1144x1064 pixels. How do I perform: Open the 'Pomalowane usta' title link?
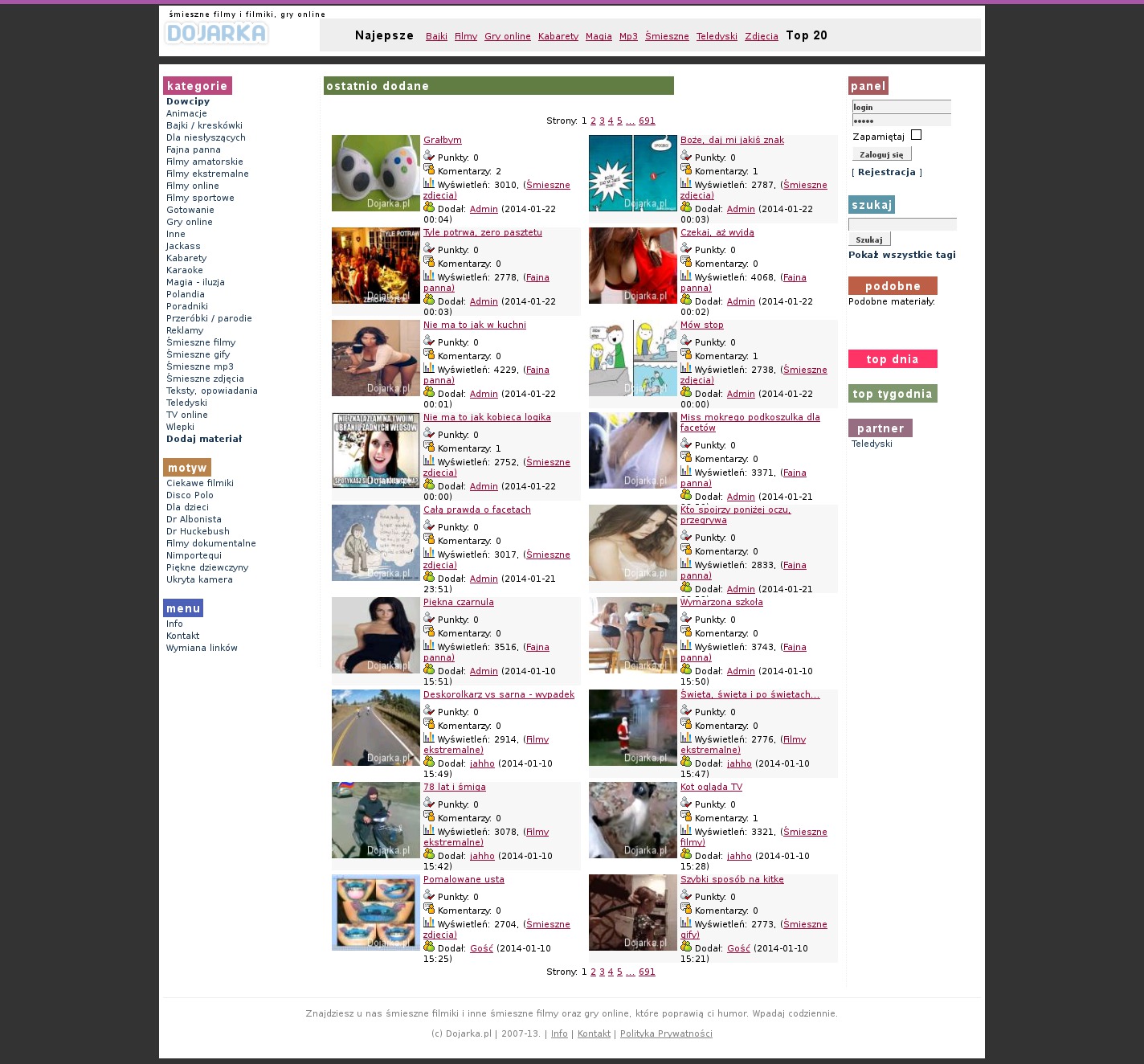(464, 880)
